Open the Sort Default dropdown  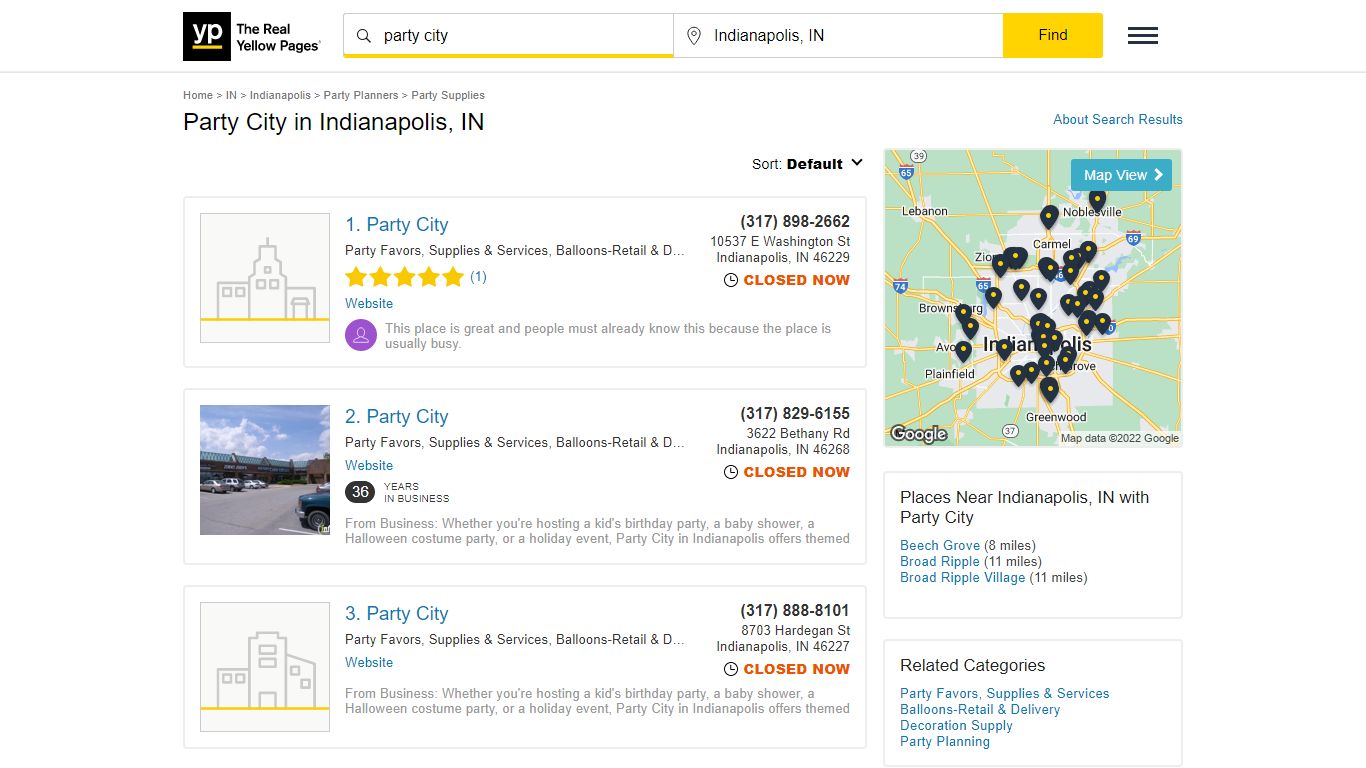click(808, 164)
